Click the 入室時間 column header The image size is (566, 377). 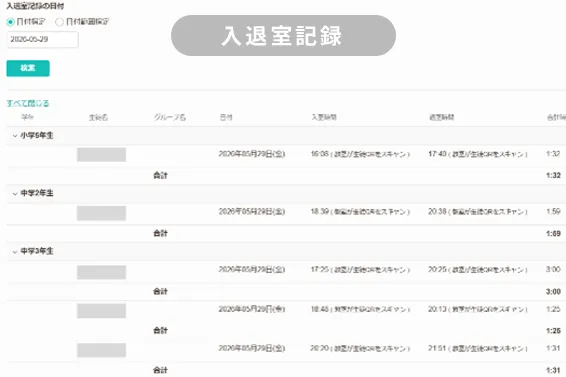point(324,117)
